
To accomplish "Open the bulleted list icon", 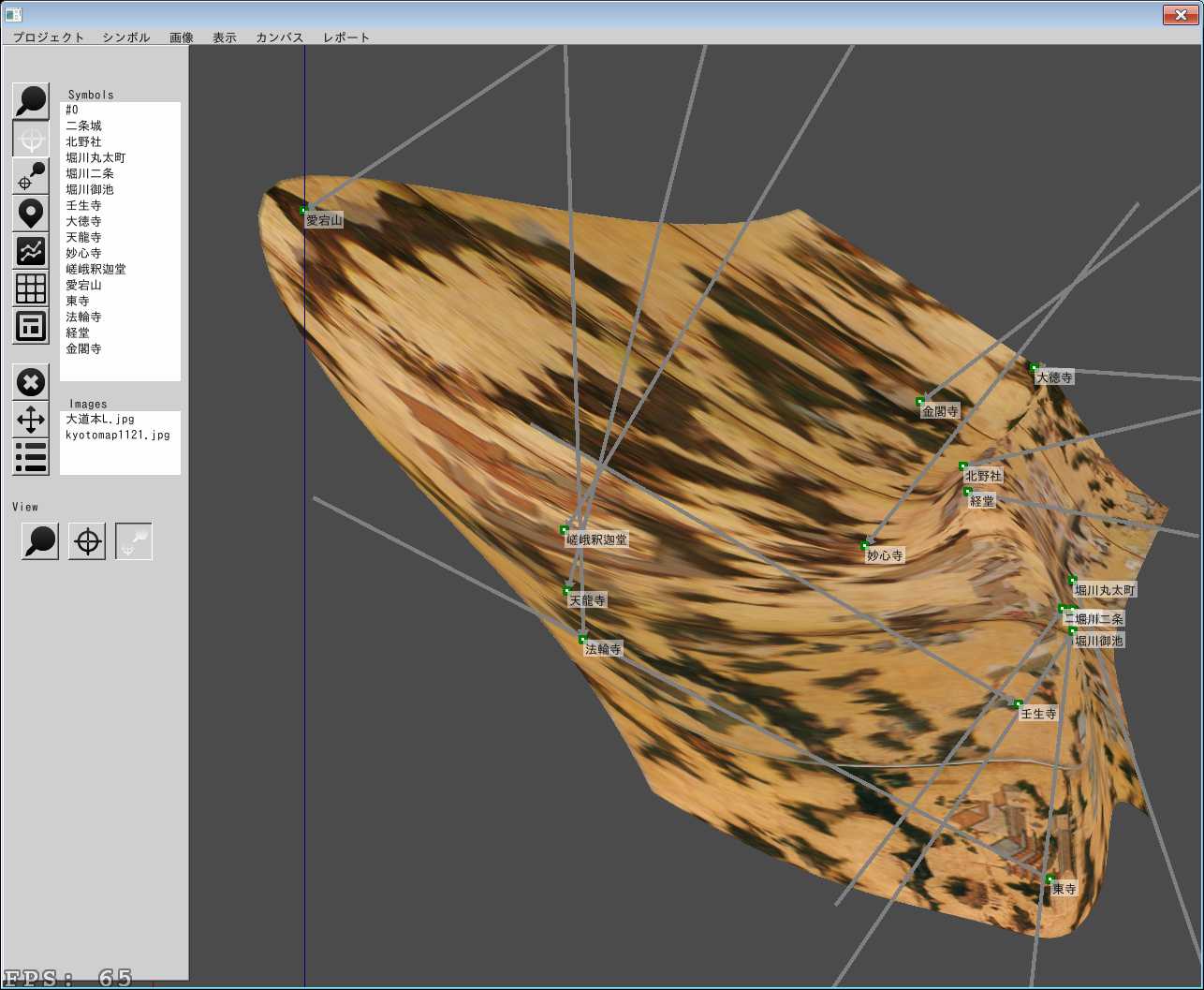I will [x=31, y=457].
